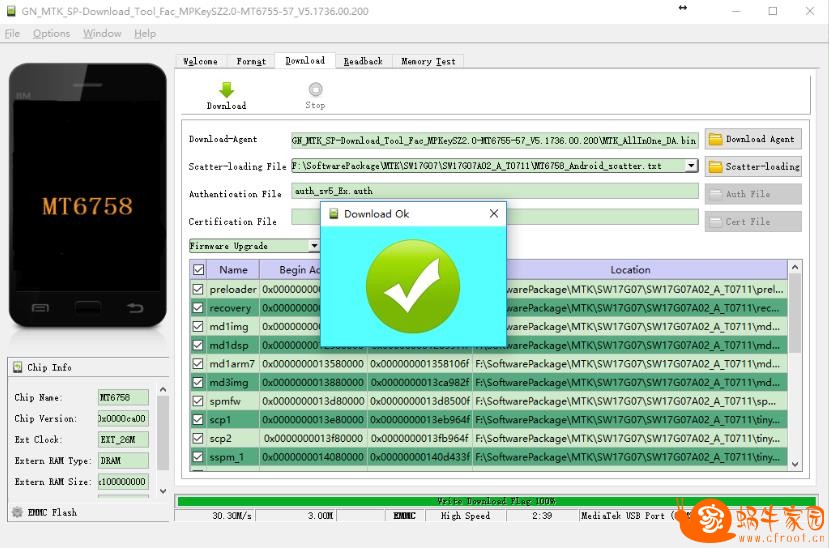Image resolution: width=829 pixels, height=548 pixels.
Task: Click the green Write Download Flag progress bar
Action: [x=496, y=501]
